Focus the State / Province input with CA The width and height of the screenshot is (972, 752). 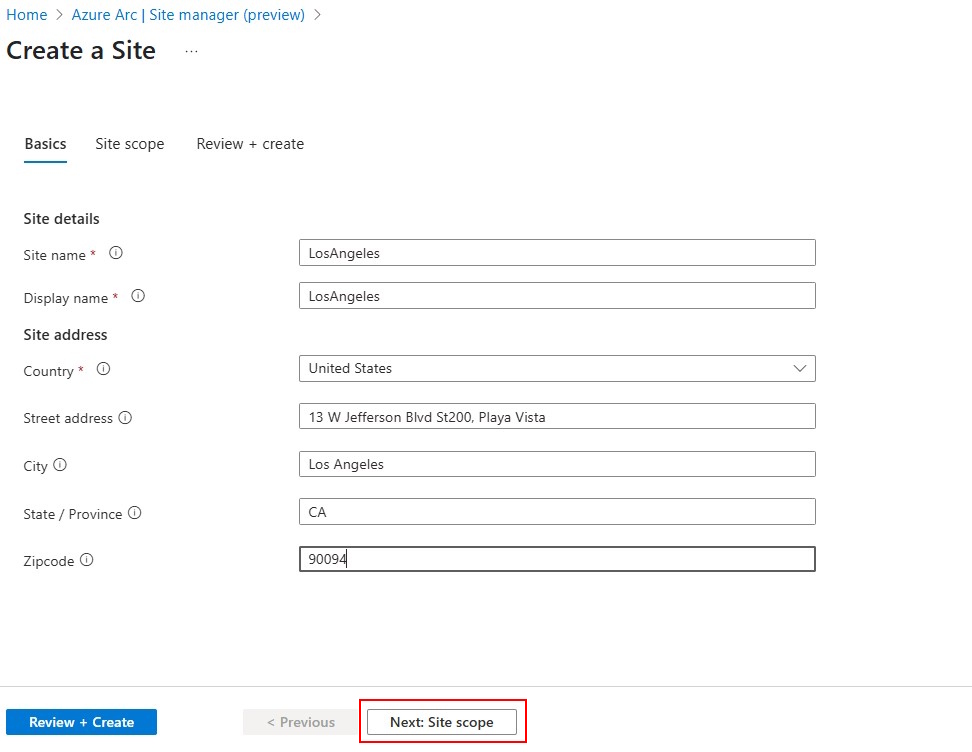557,512
